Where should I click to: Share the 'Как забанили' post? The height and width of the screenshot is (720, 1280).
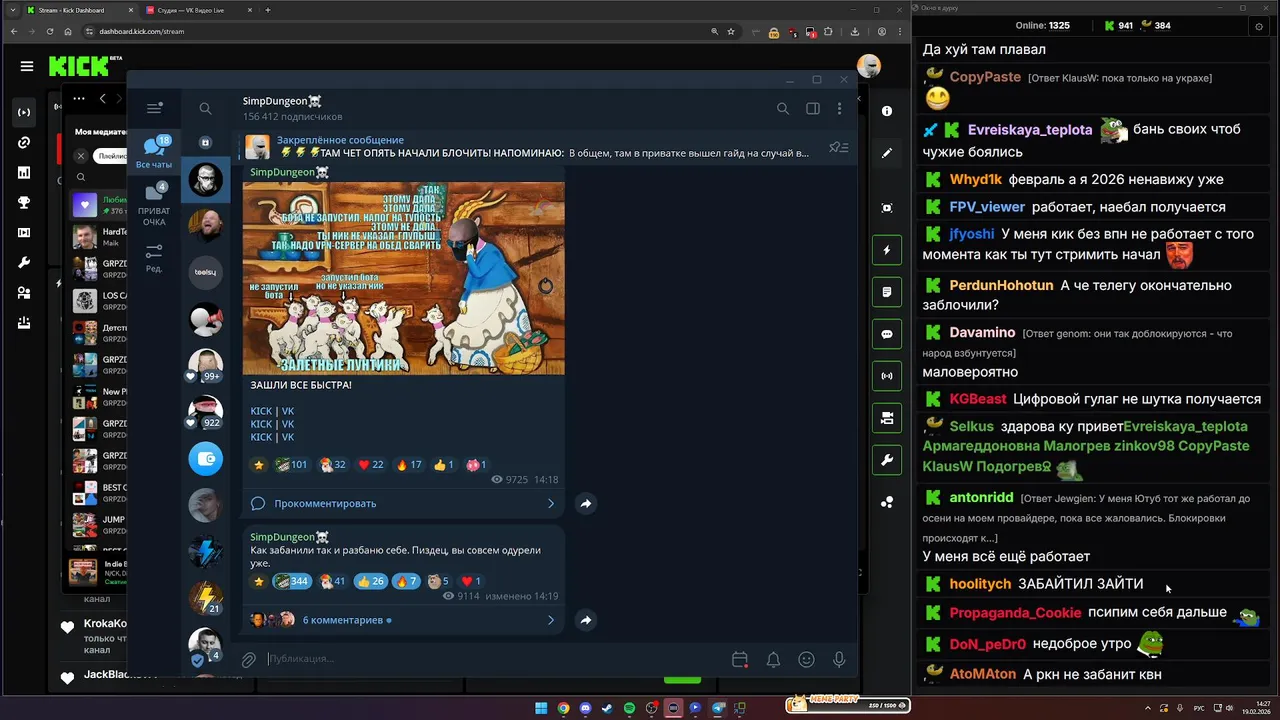point(586,620)
